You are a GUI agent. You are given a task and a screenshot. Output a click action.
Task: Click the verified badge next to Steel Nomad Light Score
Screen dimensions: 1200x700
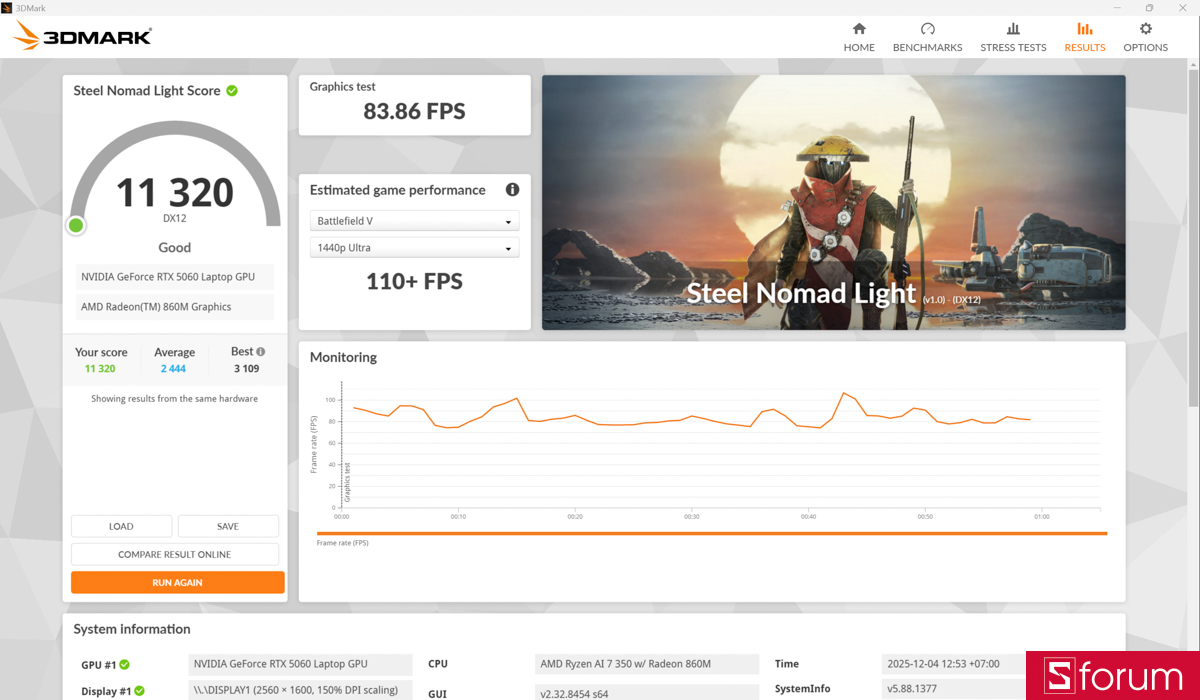(232, 90)
